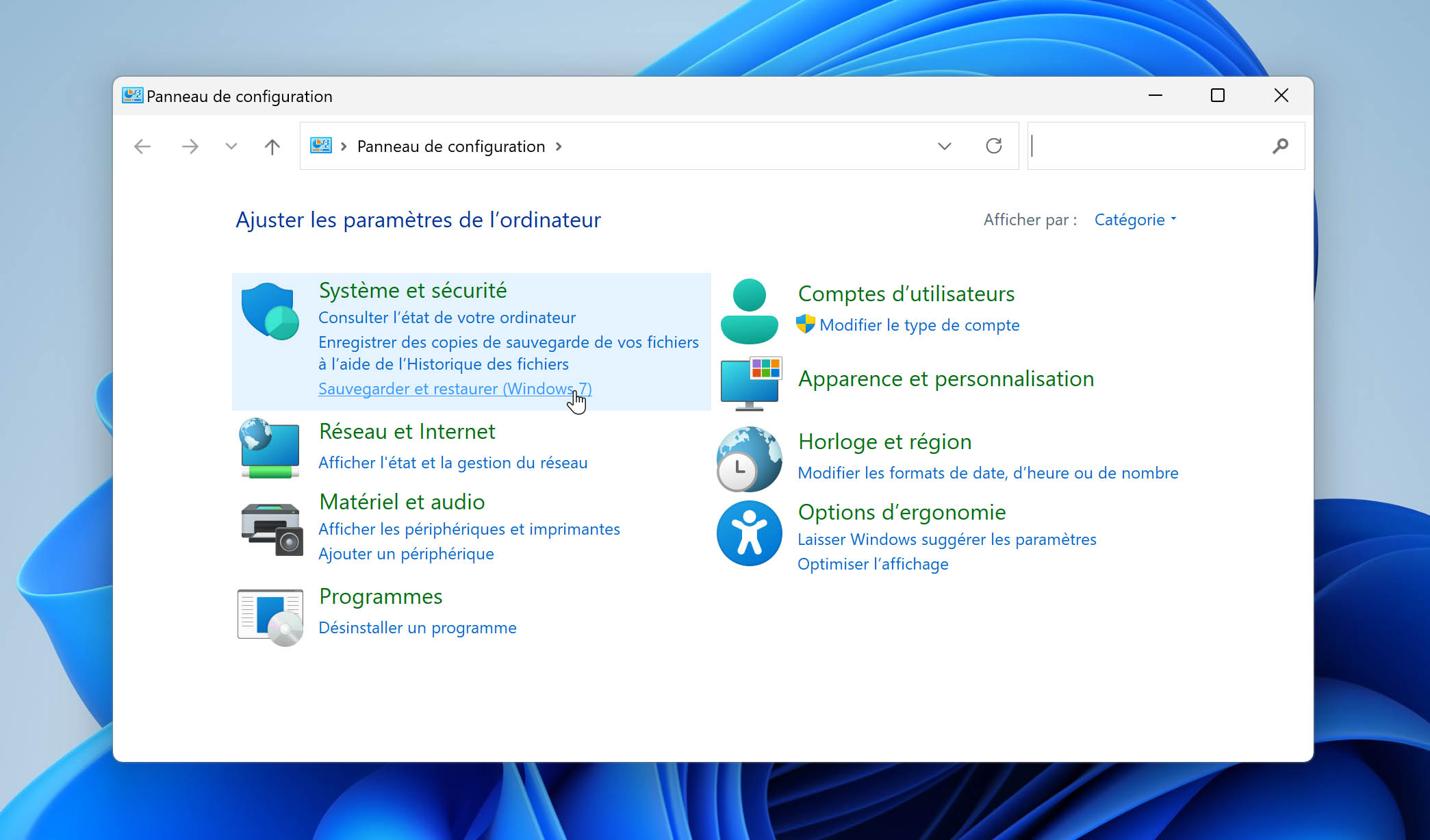This screenshot has height=840, width=1430.
Task: Open Enregistrer des copies de sauvegarde link
Action: click(509, 353)
